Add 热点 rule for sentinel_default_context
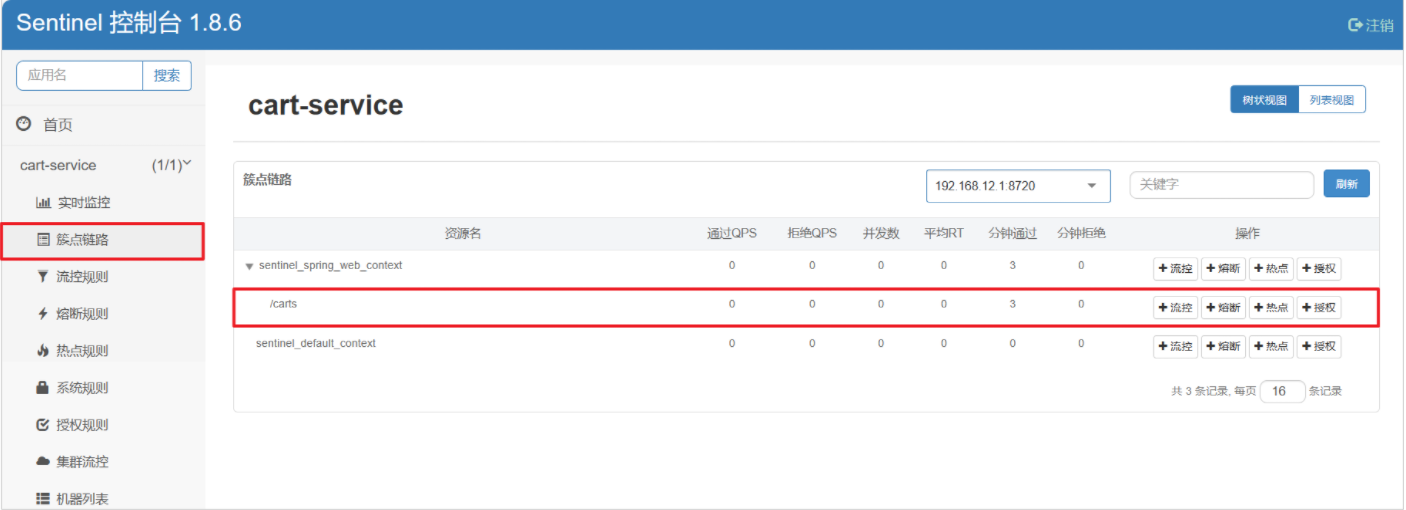The width and height of the screenshot is (1406, 510). (x=1271, y=347)
